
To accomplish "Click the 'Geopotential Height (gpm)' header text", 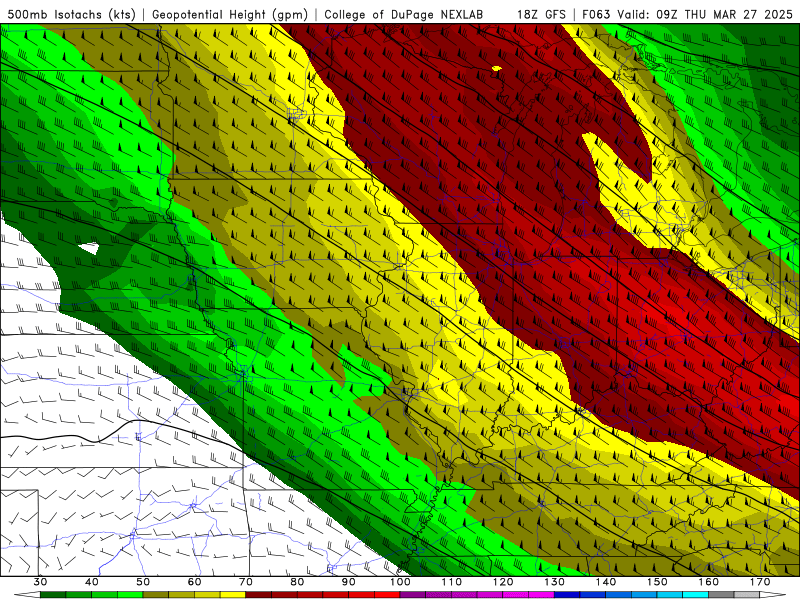I will (230, 15).
